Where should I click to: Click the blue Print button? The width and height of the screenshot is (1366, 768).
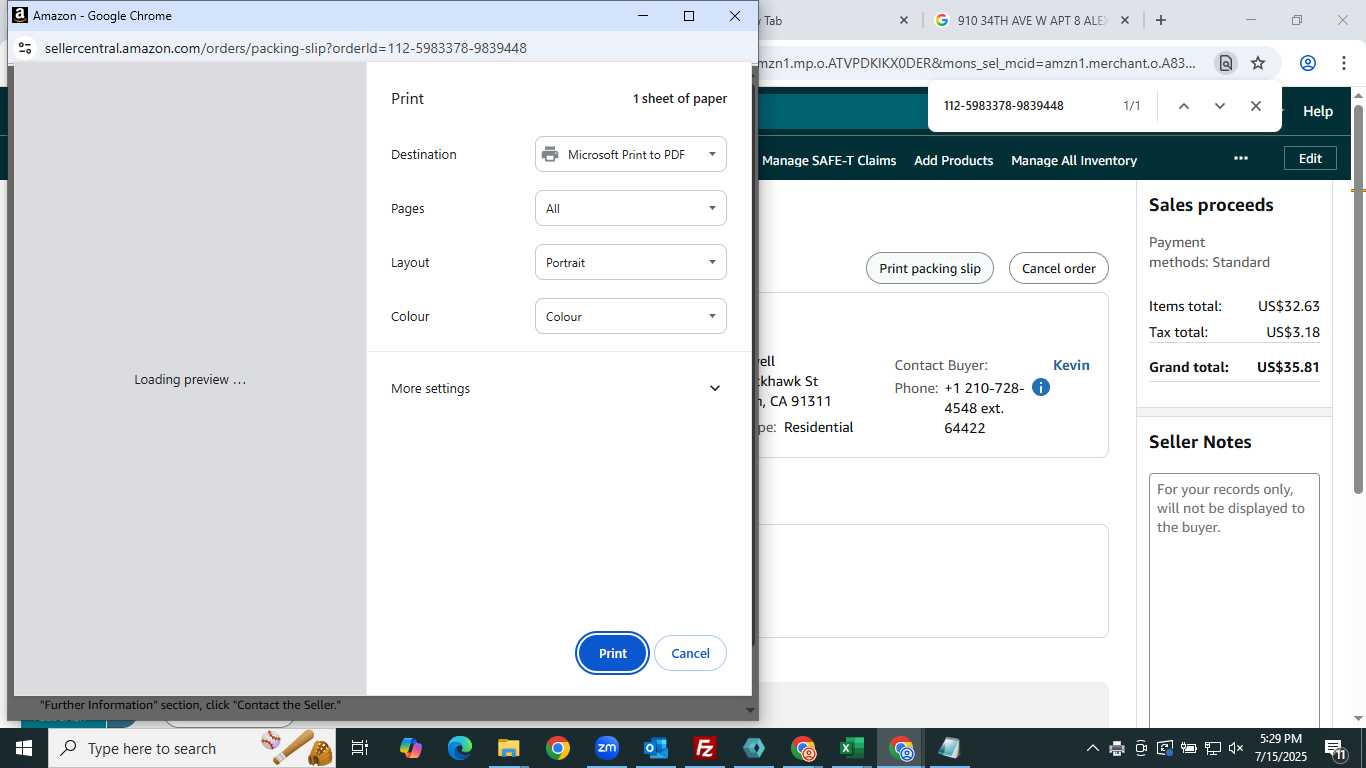[x=613, y=653]
